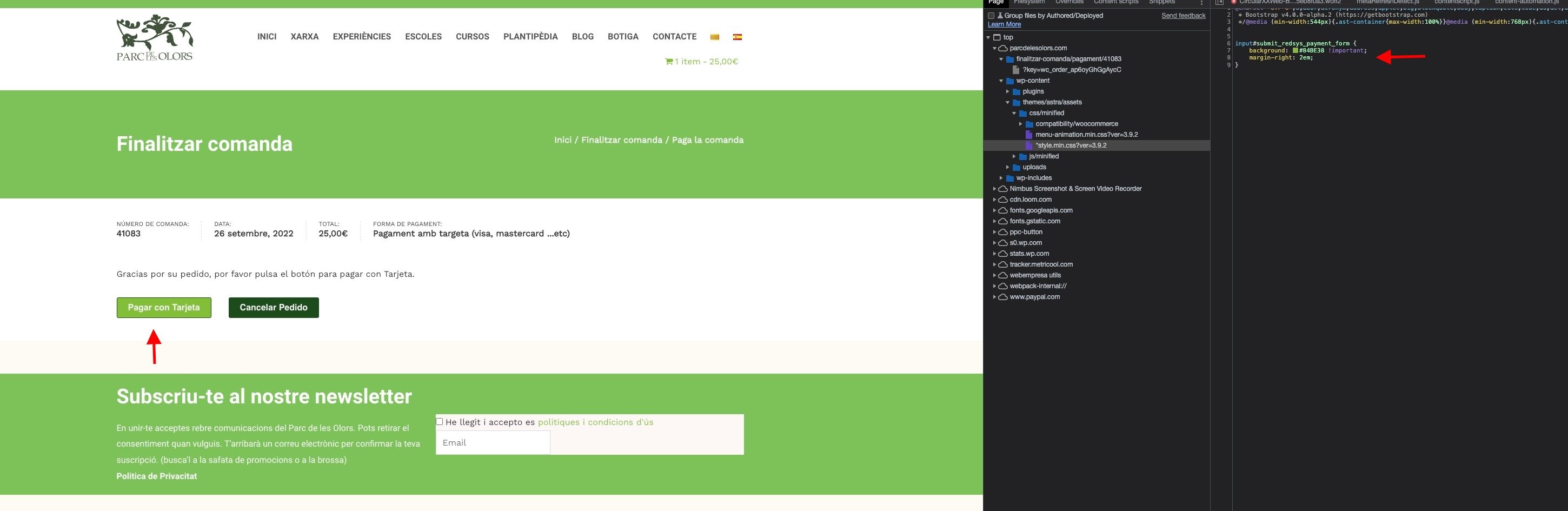
Task: Click the Parc de les Olors logo
Action: tap(155, 38)
